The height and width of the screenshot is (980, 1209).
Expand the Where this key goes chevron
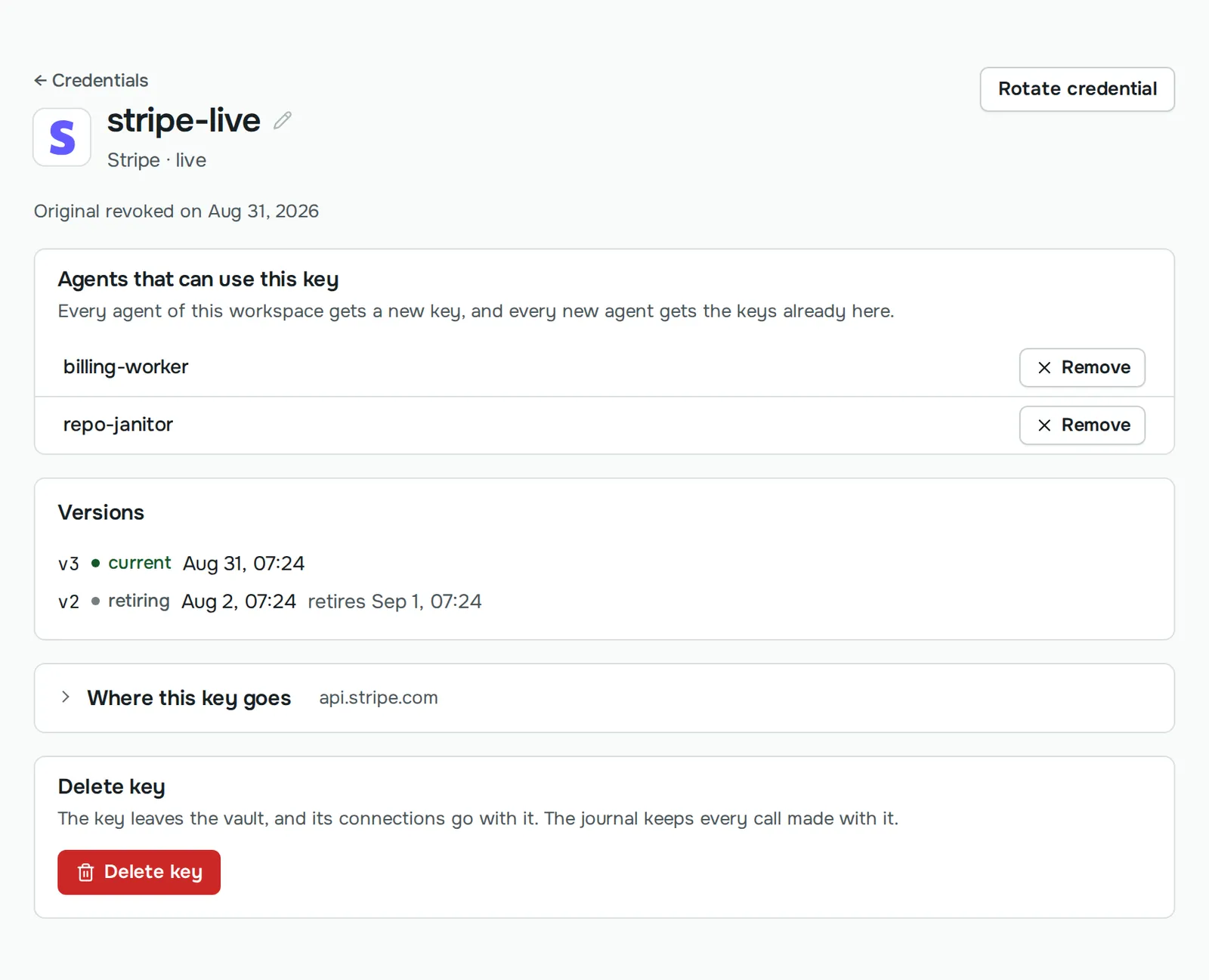click(x=66, y=697)
